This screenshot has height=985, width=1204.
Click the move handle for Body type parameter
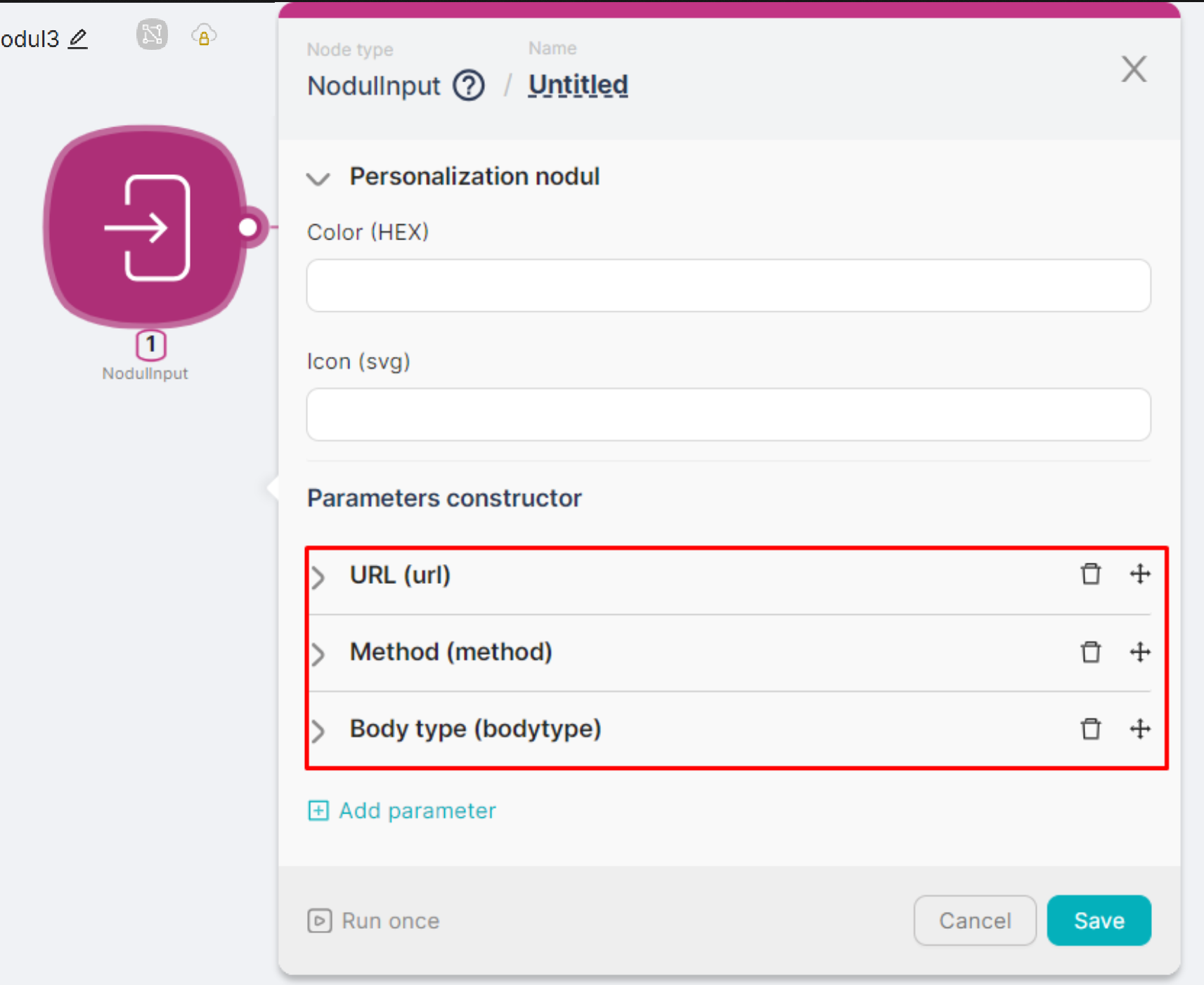point(1140,729)
